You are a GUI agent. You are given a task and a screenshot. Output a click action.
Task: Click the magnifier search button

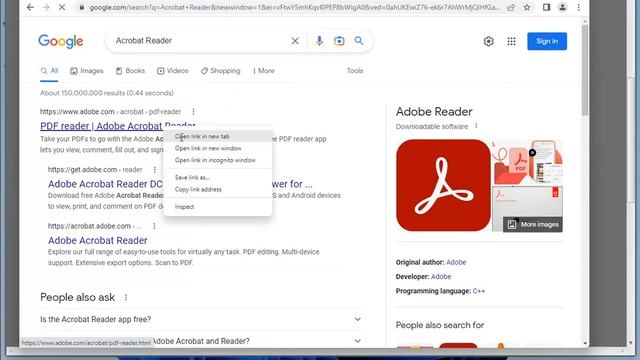(359, 41)
